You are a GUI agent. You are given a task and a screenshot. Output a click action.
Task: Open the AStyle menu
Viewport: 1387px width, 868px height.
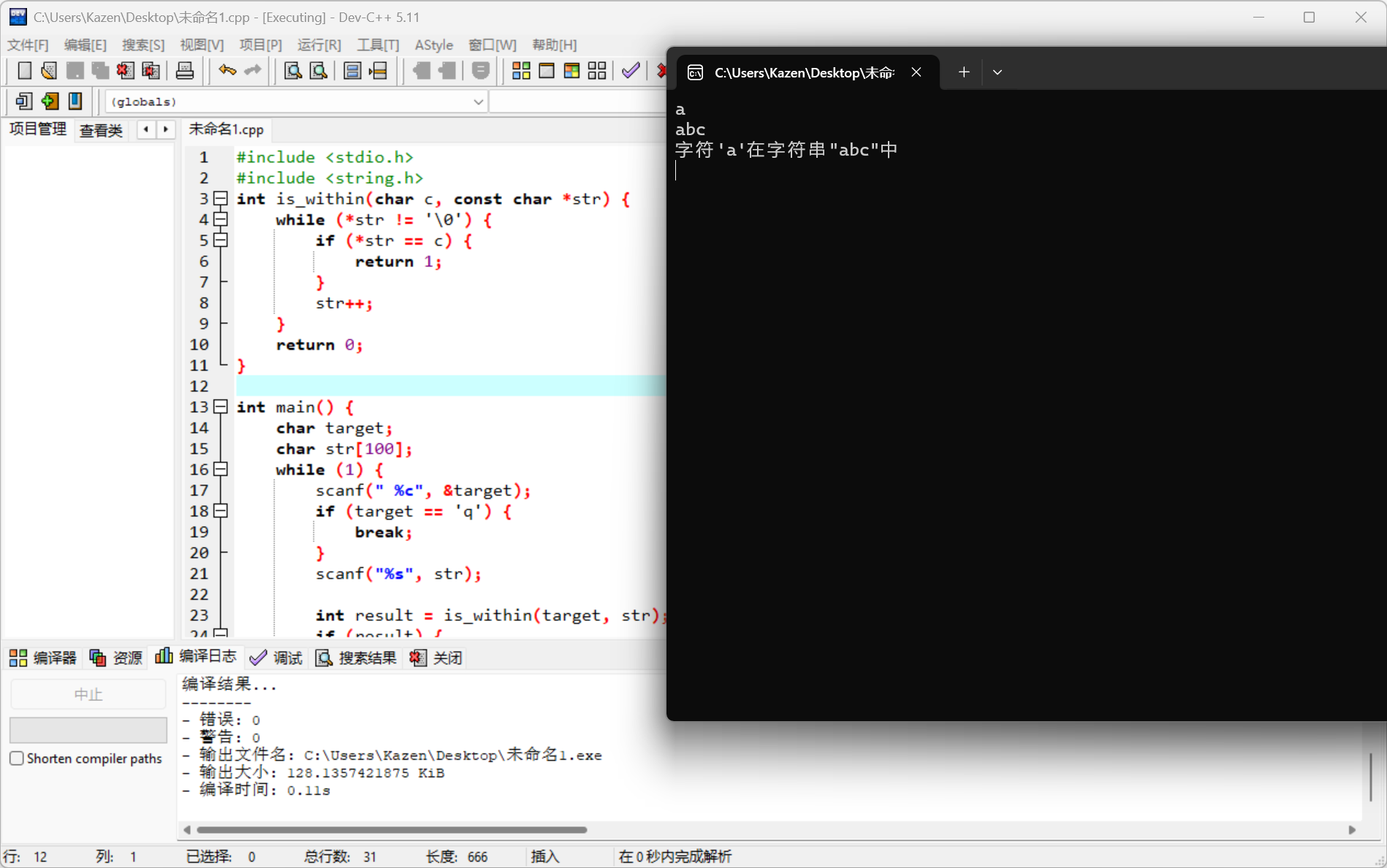(434, 45)
